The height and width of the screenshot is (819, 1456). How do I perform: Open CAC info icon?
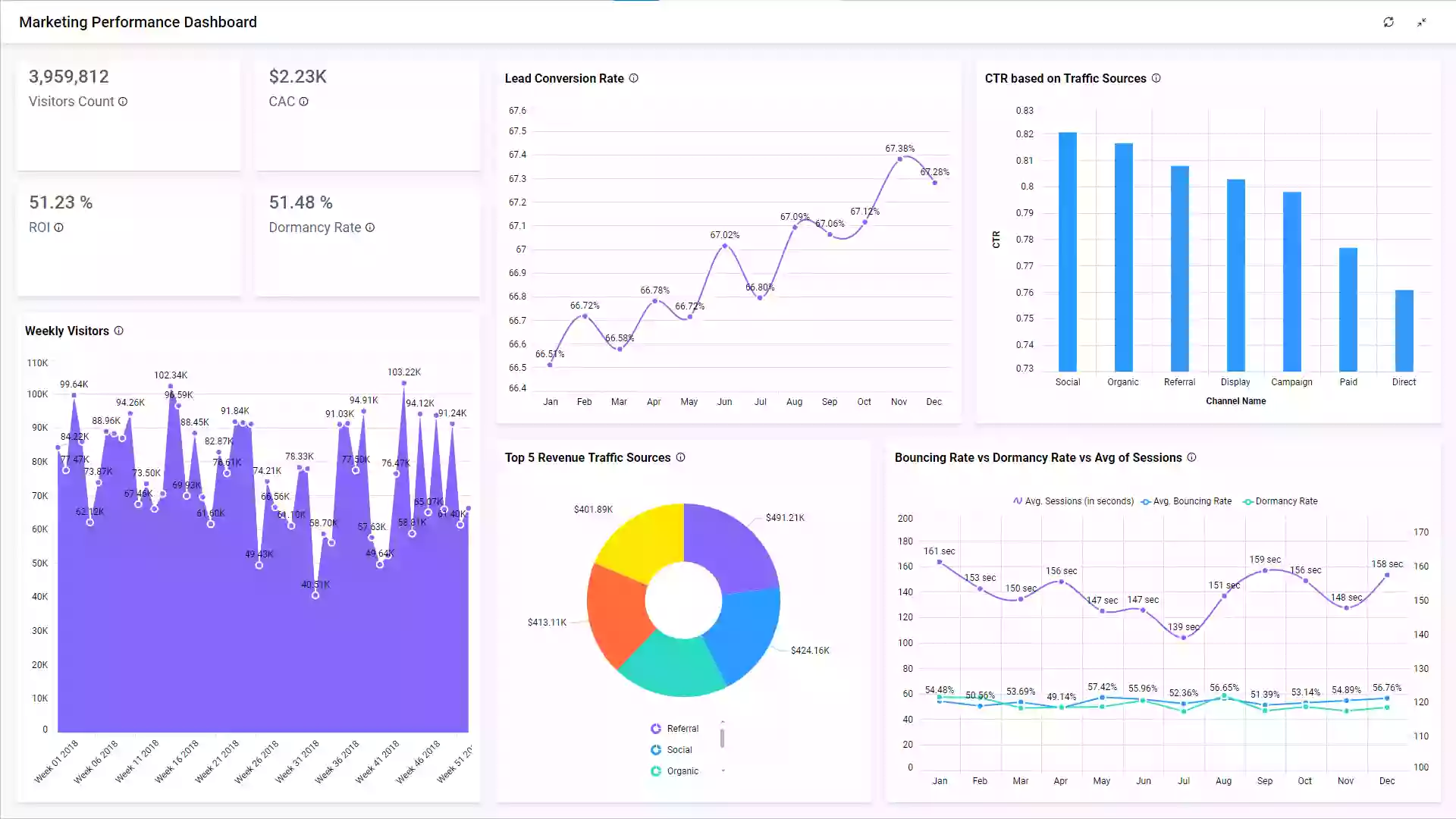(x=303, y=102)
